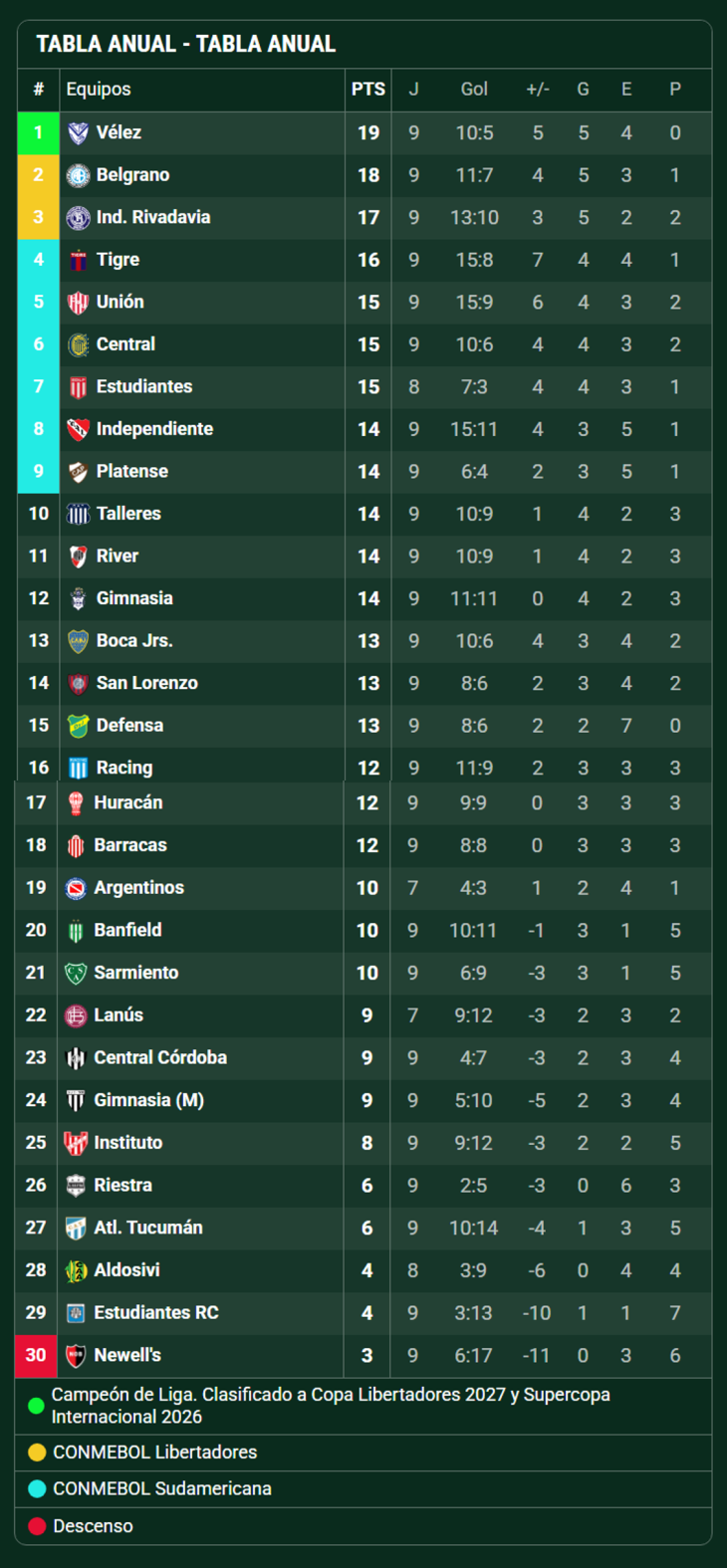Viewport: 727px width, 1568px height.
Task: Open the Estudiantes RC team name link
Action: tap(155, 1312)
